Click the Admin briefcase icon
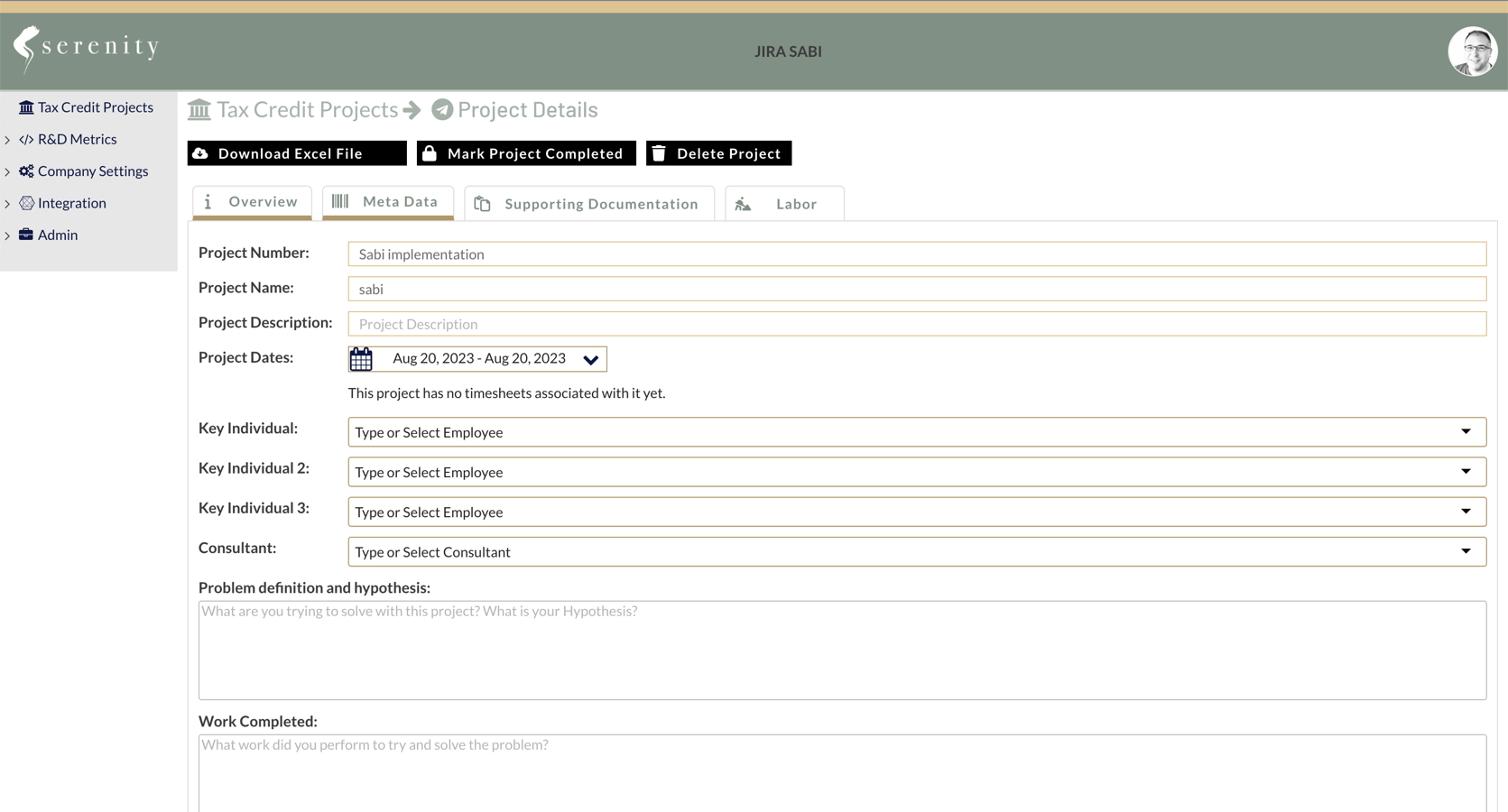The width and height of the screenshot is (1508, 812). click(26, 235)
